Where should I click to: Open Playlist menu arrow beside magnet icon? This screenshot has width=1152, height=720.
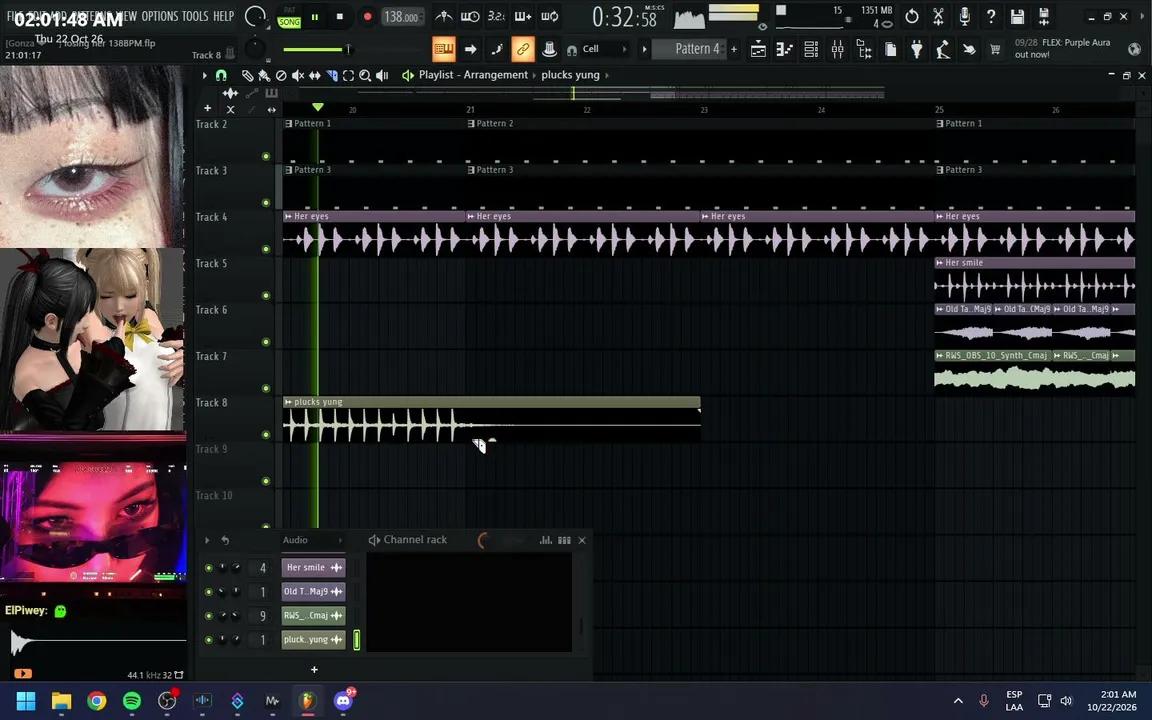pyautogui.click(x=205, y=75)
